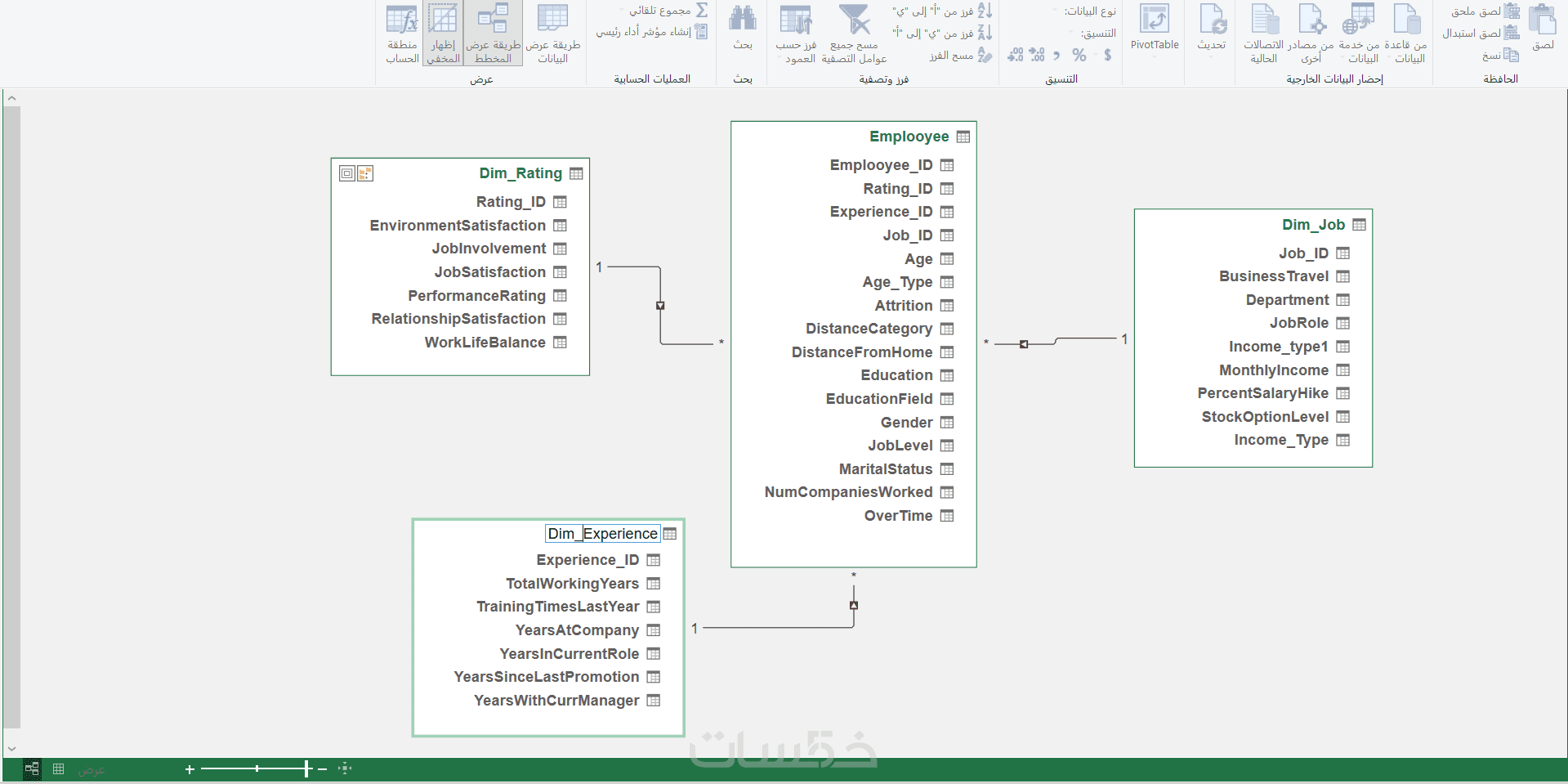Zoom in with the plus button
The image size is (1568, 784).
point(190,769)
